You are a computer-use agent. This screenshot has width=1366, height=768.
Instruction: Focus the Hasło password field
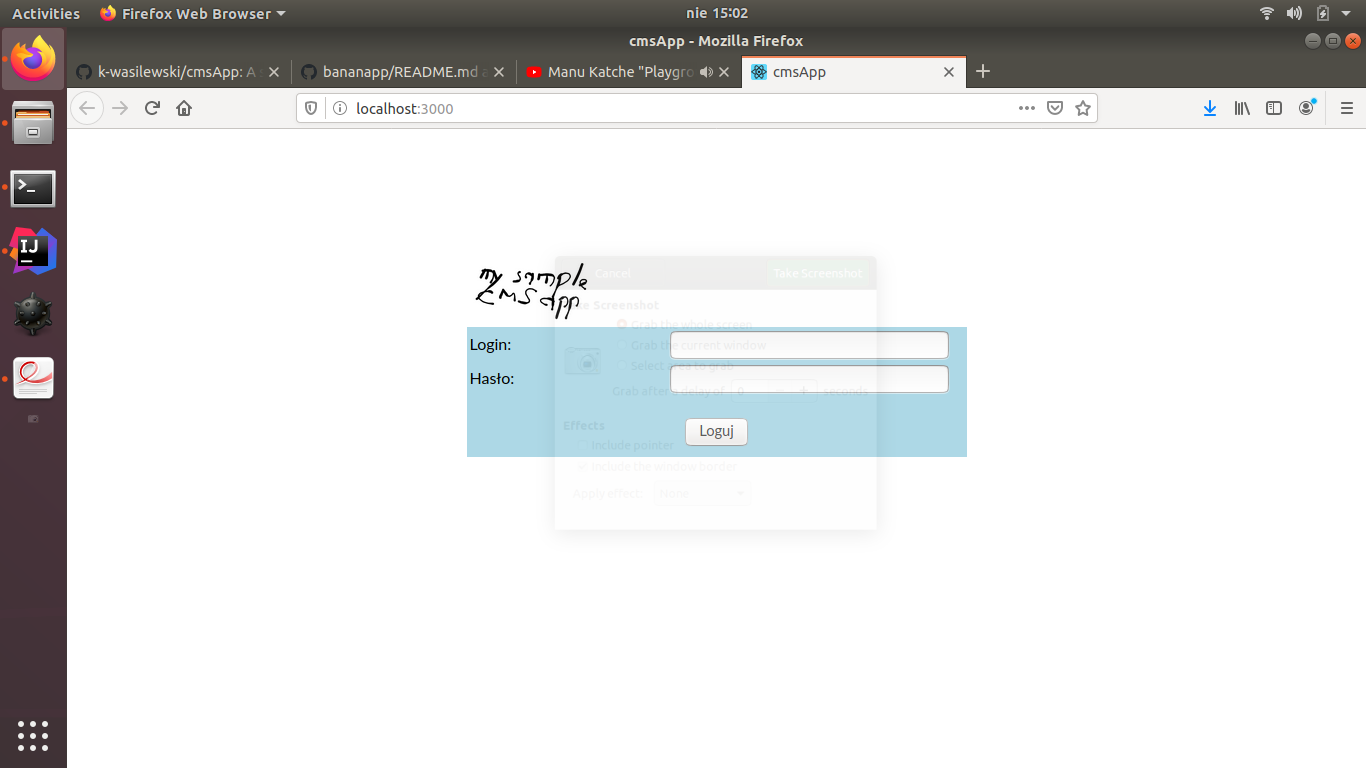pyautogui.click(x=809, y=379)
